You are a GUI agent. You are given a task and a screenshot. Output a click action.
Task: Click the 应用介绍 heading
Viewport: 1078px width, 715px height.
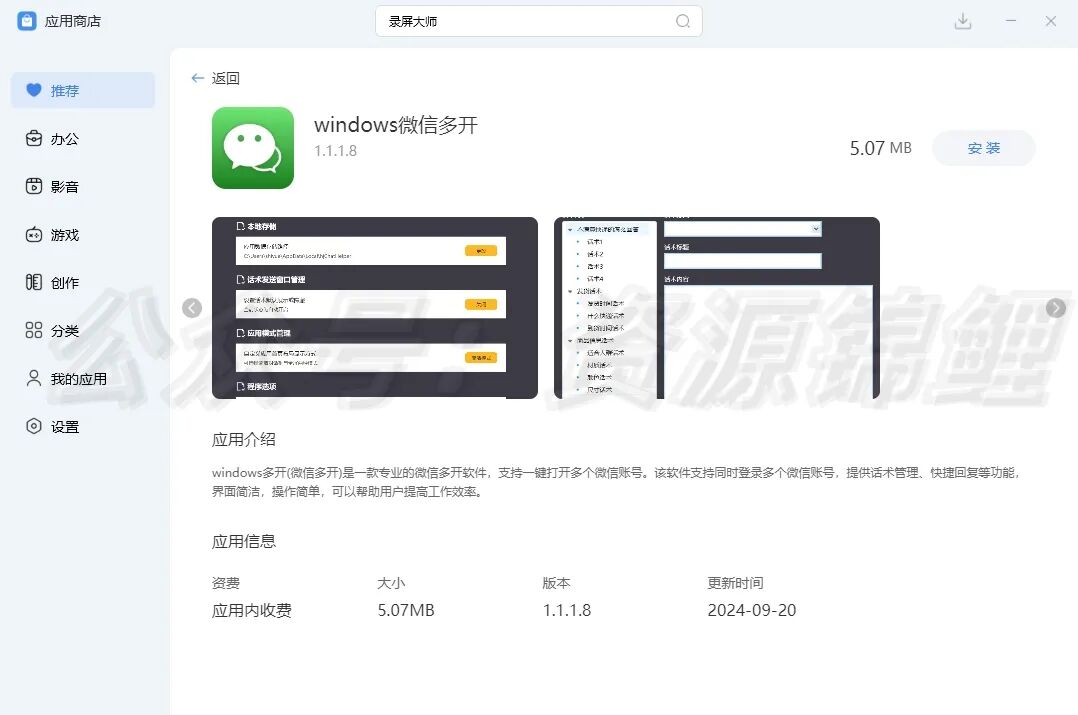pyautogui.click(x=244, y=440)
